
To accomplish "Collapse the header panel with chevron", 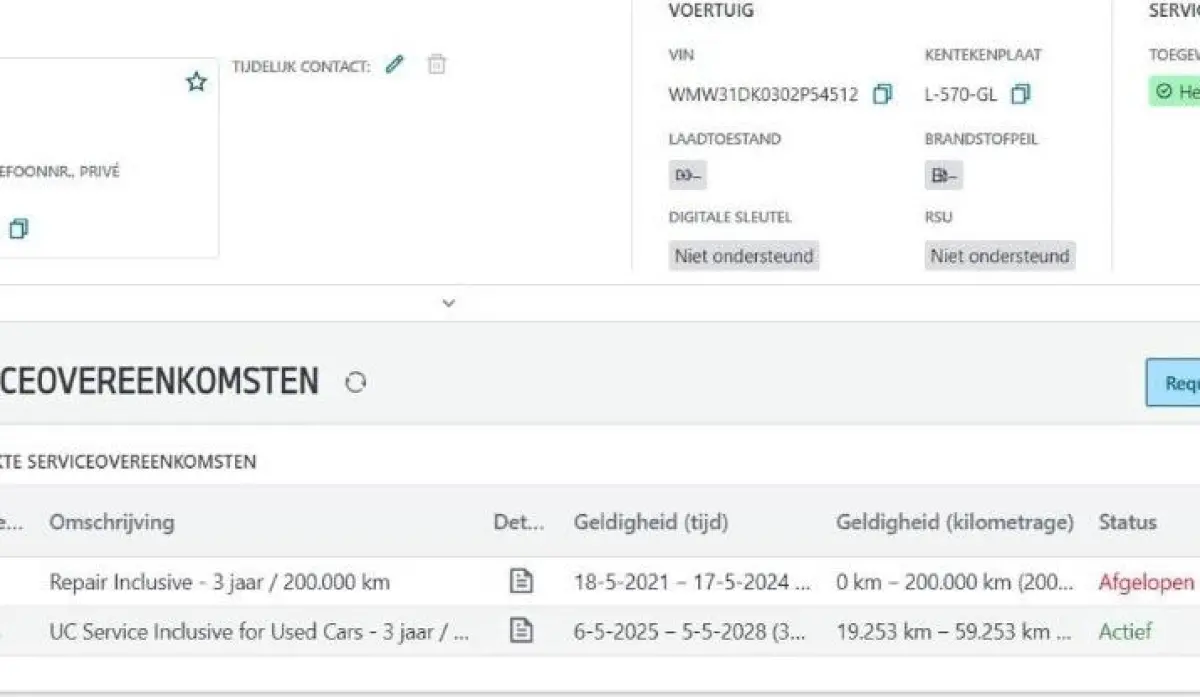I will click(x=449, y=303).
